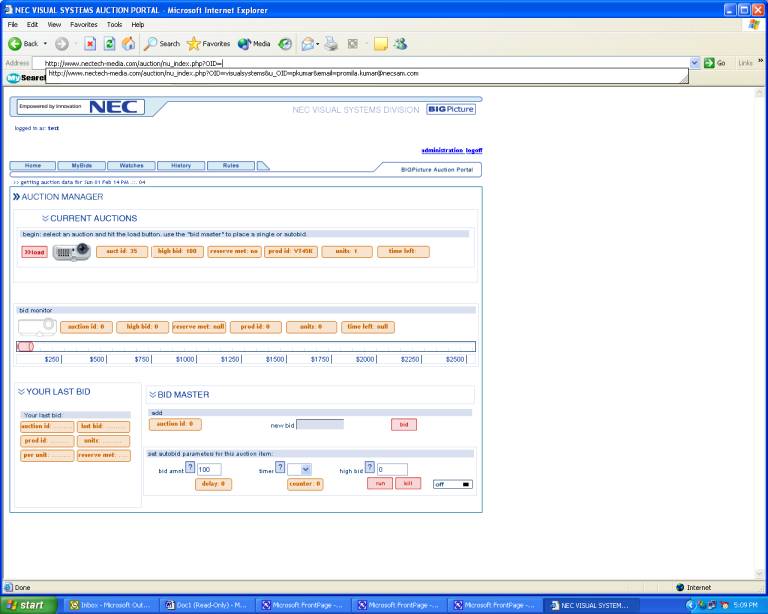Click the MySearch toolbar logo
This screenshot has height=614, width=768.
coord(25,78)
